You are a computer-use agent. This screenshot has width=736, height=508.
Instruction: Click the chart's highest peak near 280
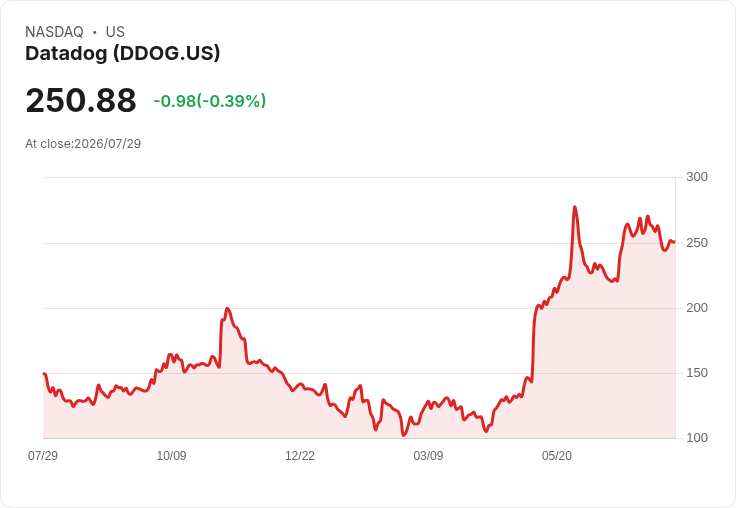point(575,207)
